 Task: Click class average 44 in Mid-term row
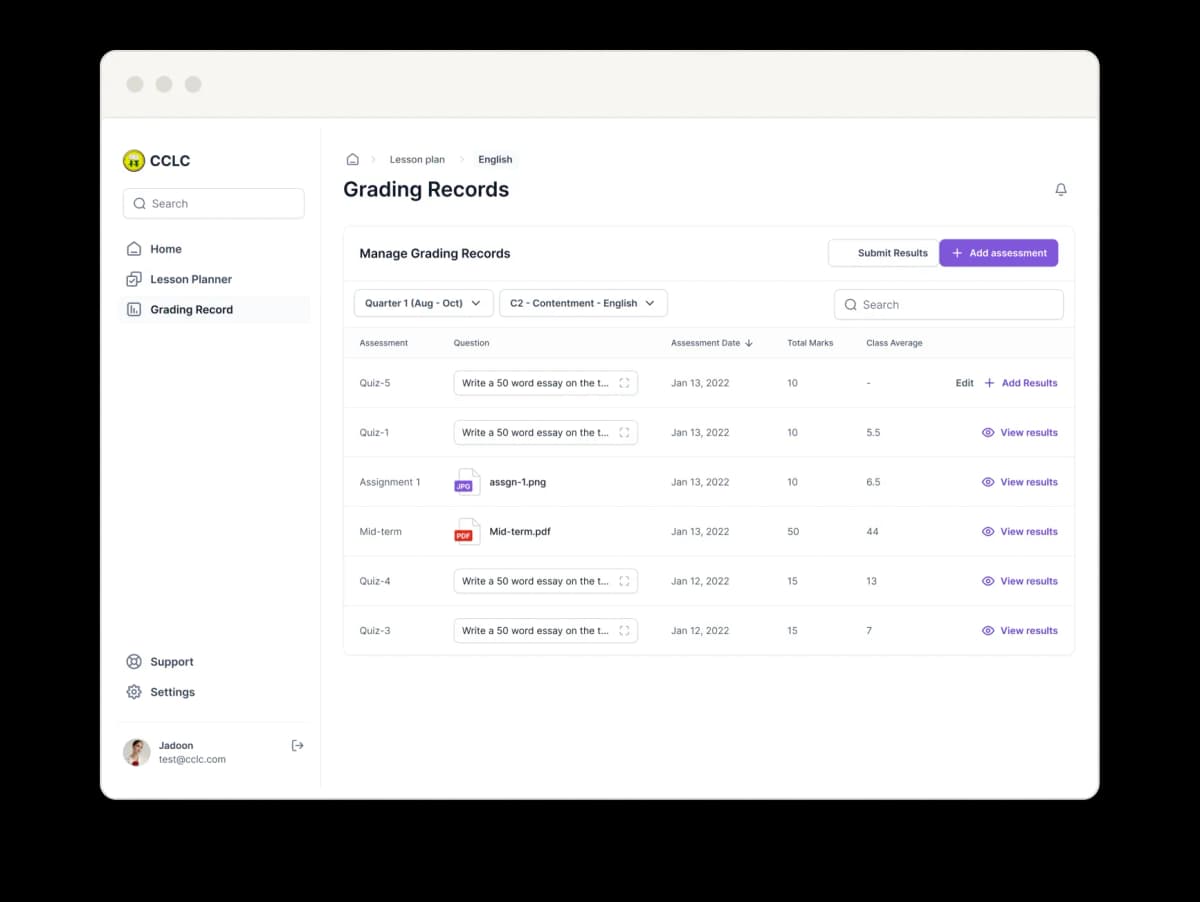872,532
